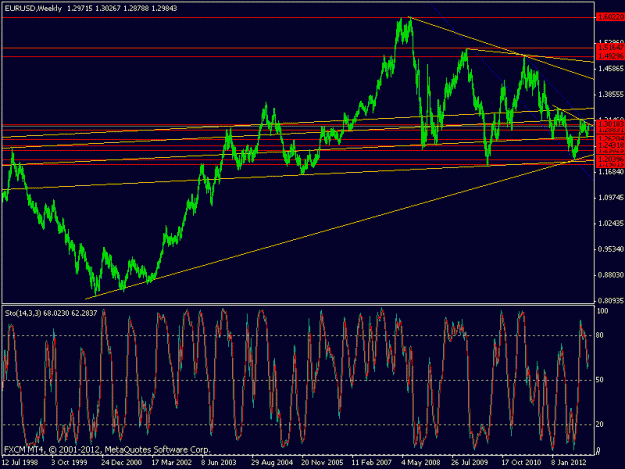Select the red 1.24318 price level tag
This screenshot has height=469, width=625.
tap(610, 145)
